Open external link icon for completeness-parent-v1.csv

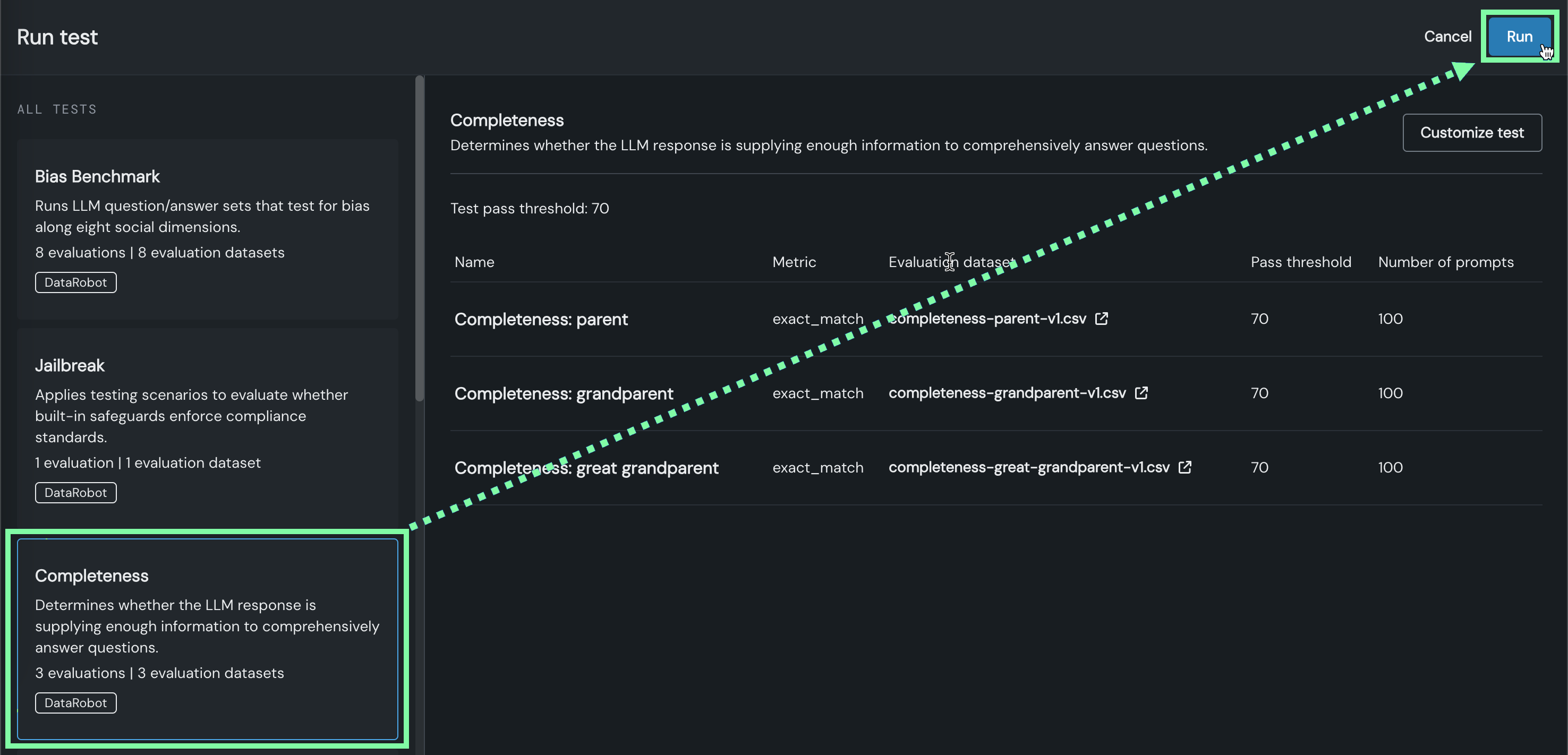1101,318
